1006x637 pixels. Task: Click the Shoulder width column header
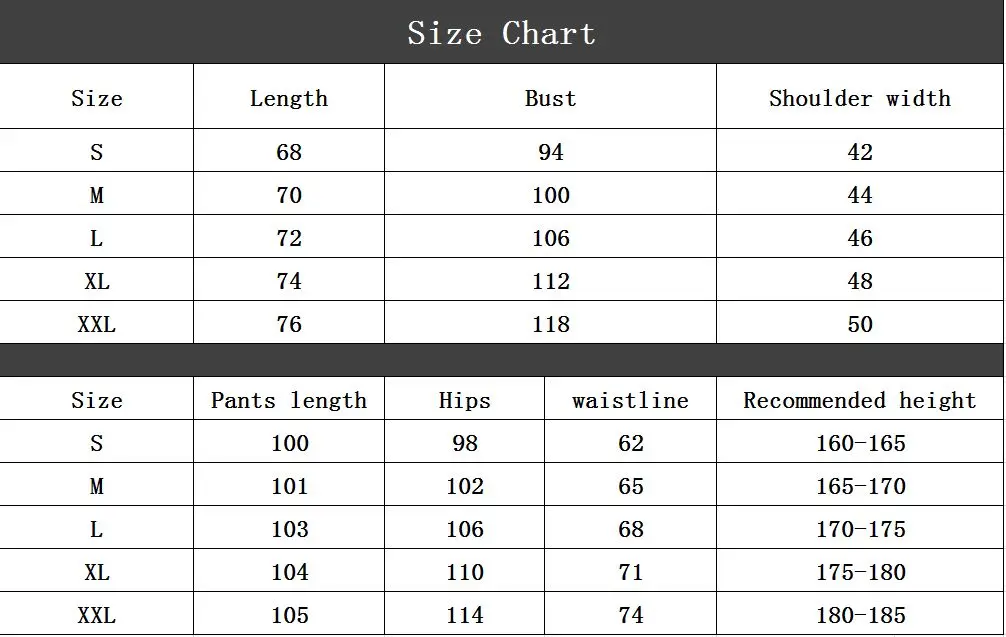(859, 98)
